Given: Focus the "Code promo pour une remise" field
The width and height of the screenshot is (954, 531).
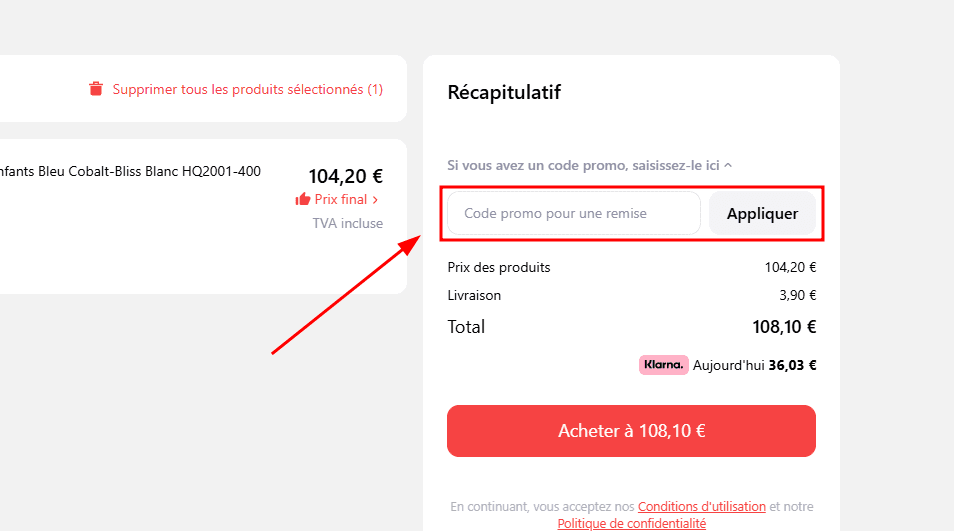Looking at the screenshot, I should point(573,213).
